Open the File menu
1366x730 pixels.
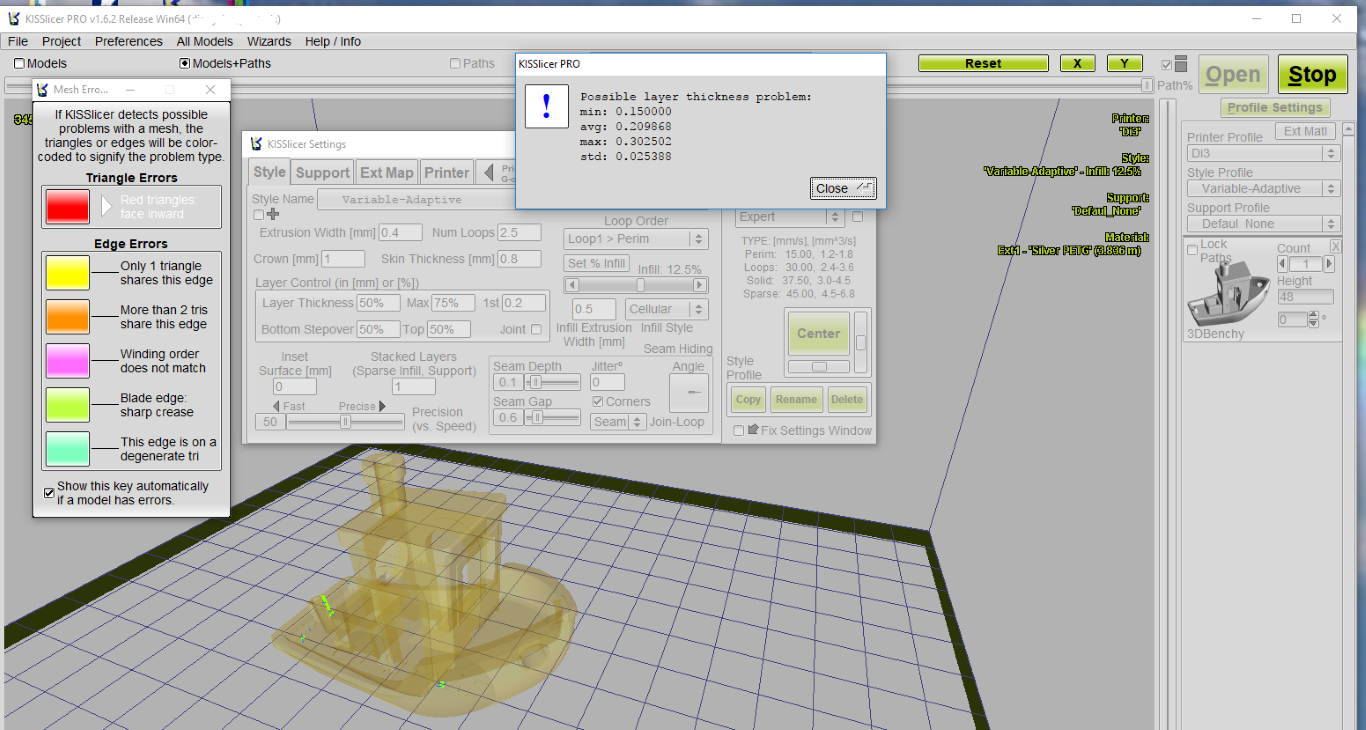tap(18, 41)
